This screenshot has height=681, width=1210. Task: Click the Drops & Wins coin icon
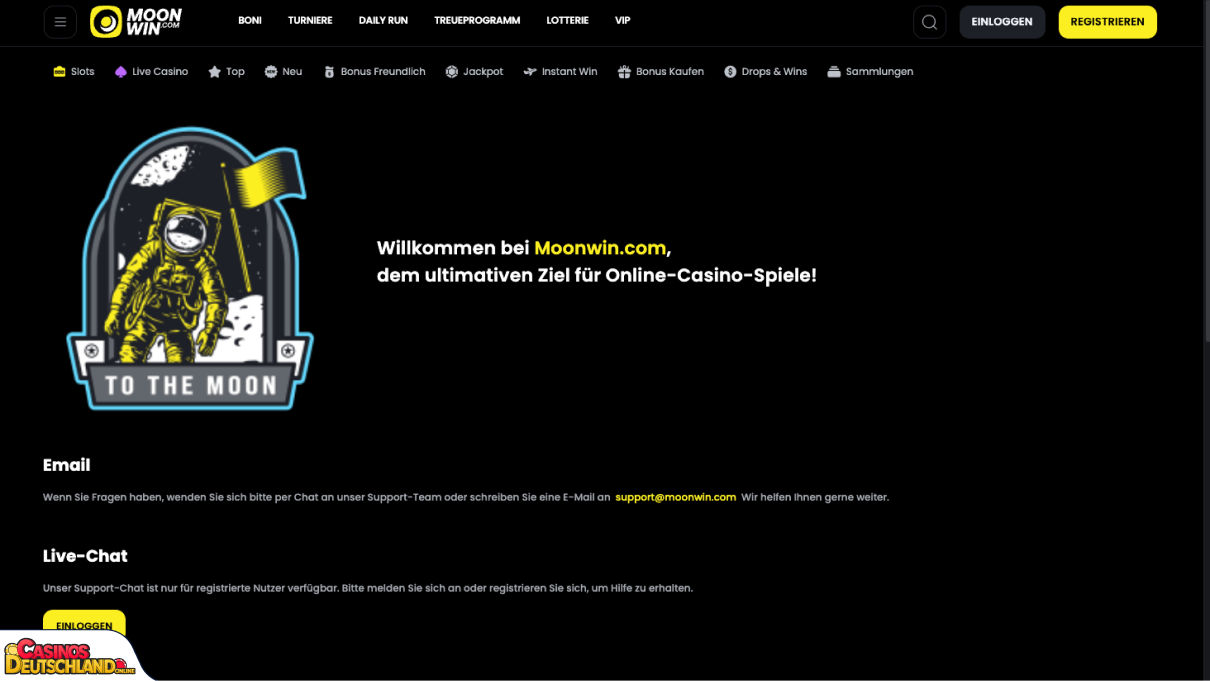tap(730, 72)
